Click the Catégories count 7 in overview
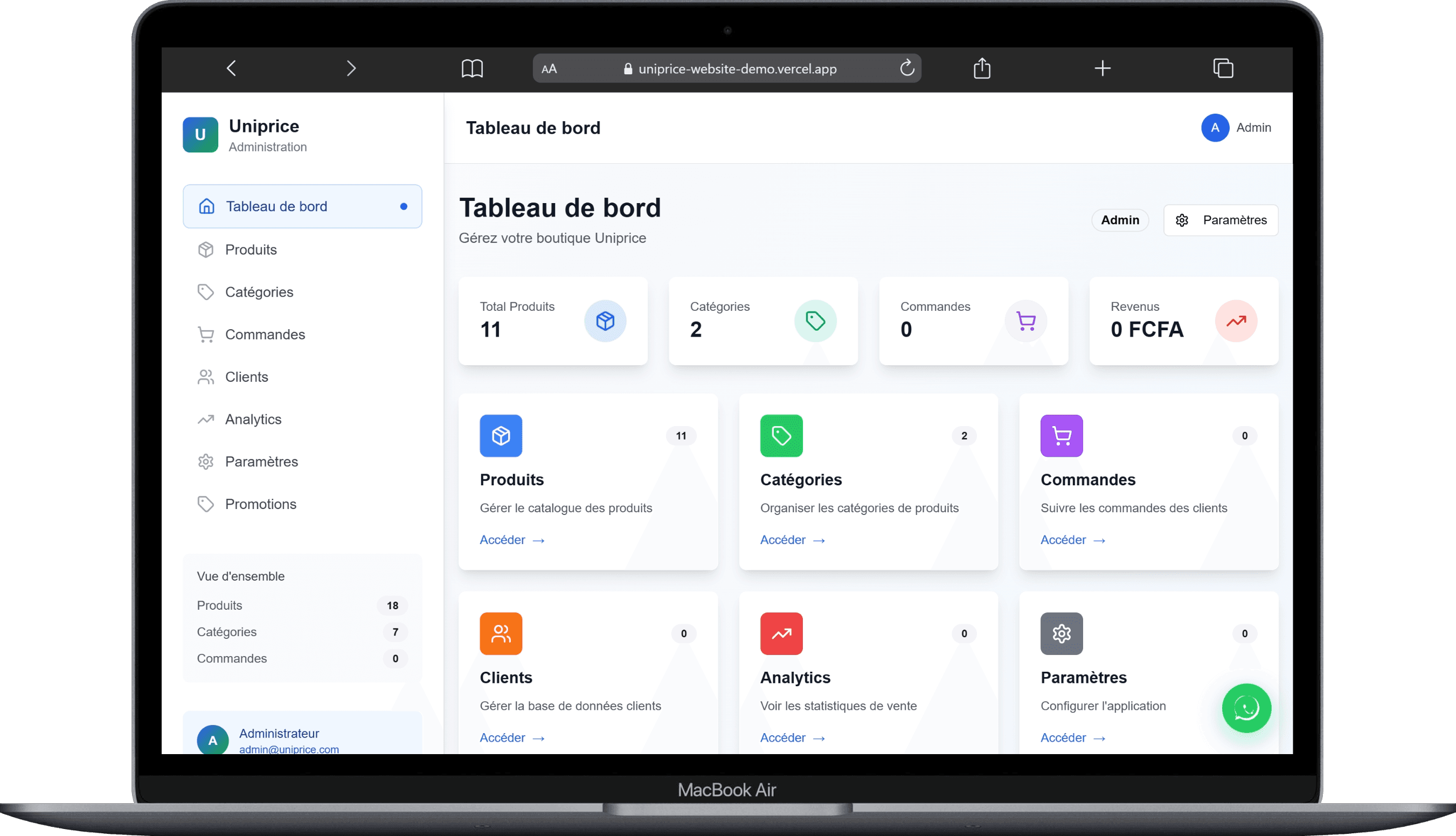The height and width of the screenshot is (836, 1456). tap(395, 632)
